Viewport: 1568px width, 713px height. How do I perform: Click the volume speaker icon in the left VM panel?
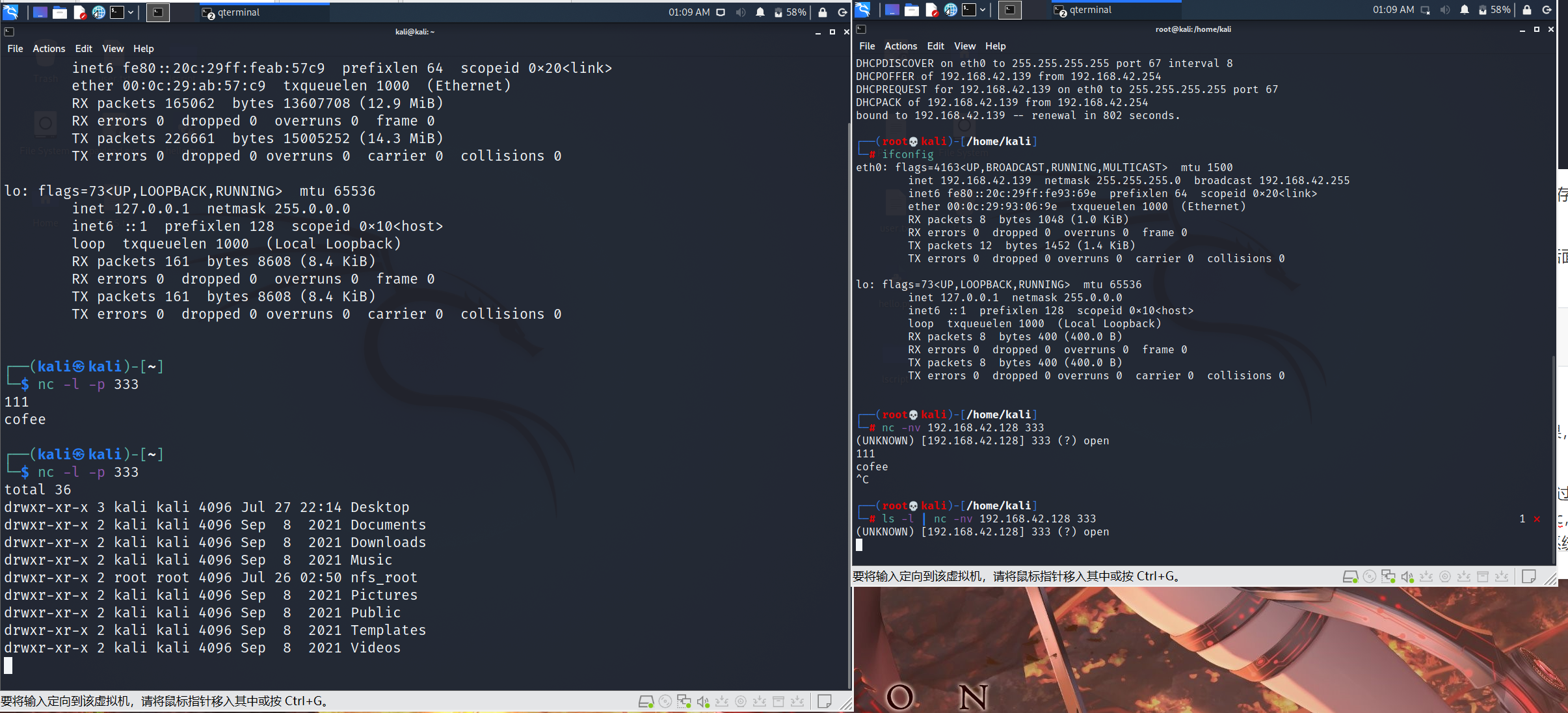(x=741, y=12)
